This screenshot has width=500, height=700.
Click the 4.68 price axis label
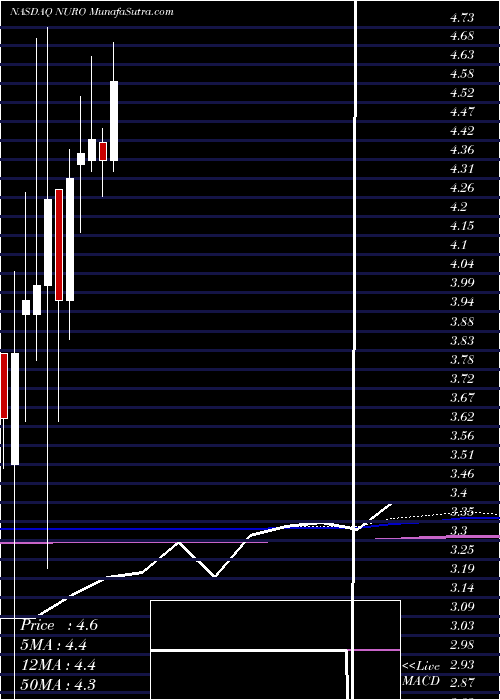pyautogui.click(x=462, y=35)
